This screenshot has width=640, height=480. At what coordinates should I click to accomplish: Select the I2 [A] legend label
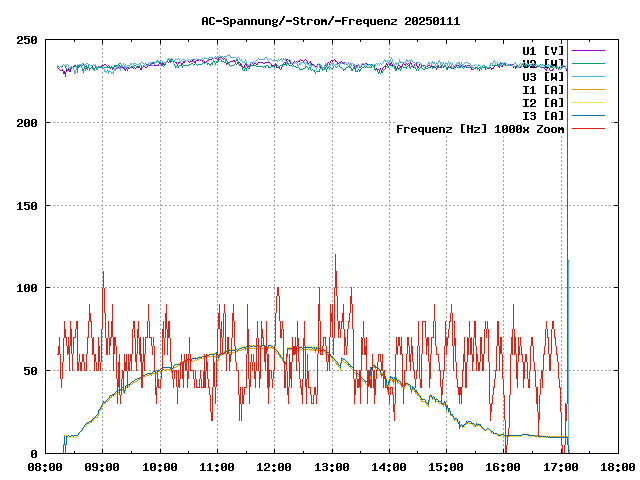(543, 102)
